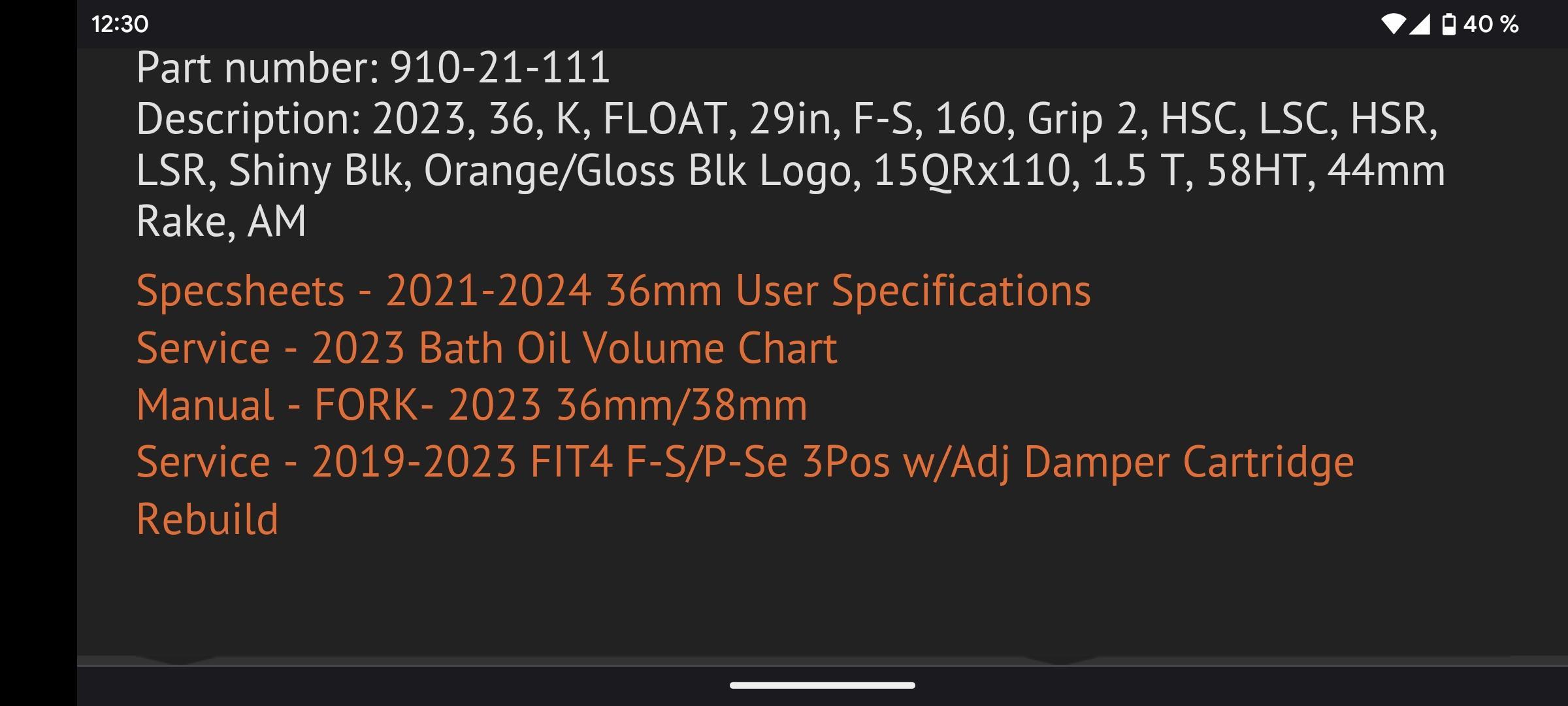
Task: Tap the white navigation gesture handle
Action: (822, 685)
